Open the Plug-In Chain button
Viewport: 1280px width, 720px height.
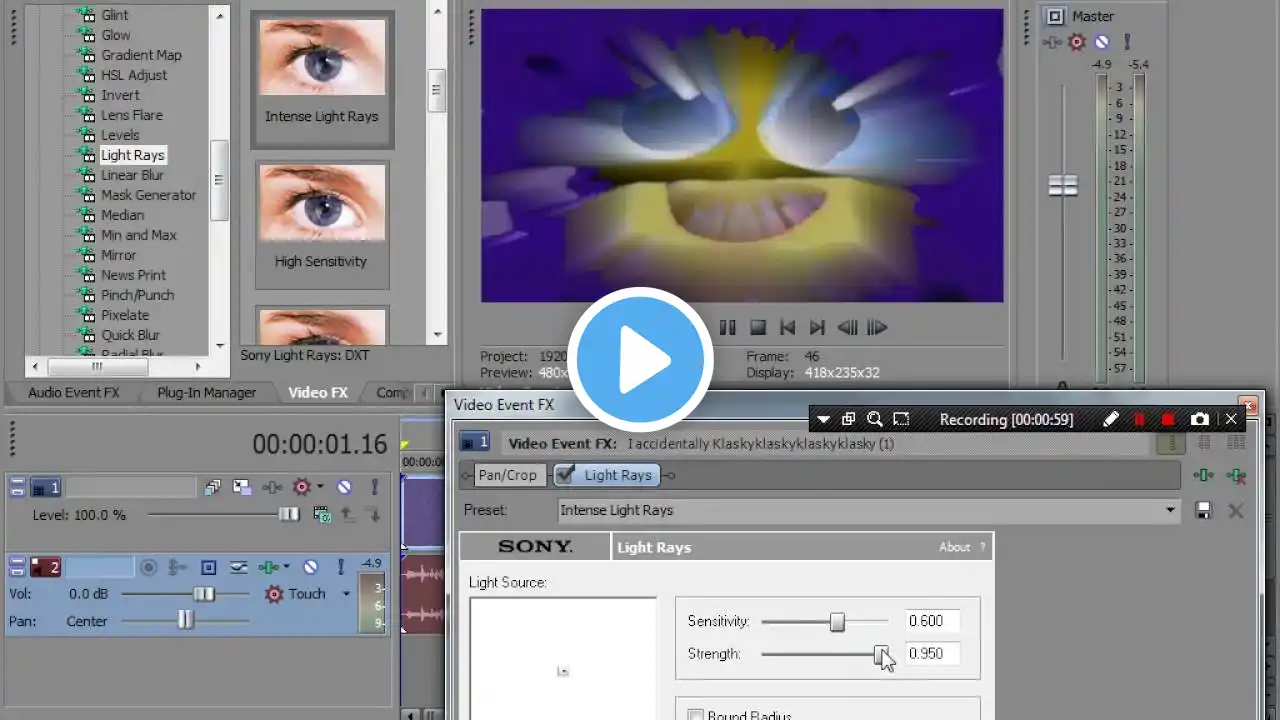pos(1204,476)
